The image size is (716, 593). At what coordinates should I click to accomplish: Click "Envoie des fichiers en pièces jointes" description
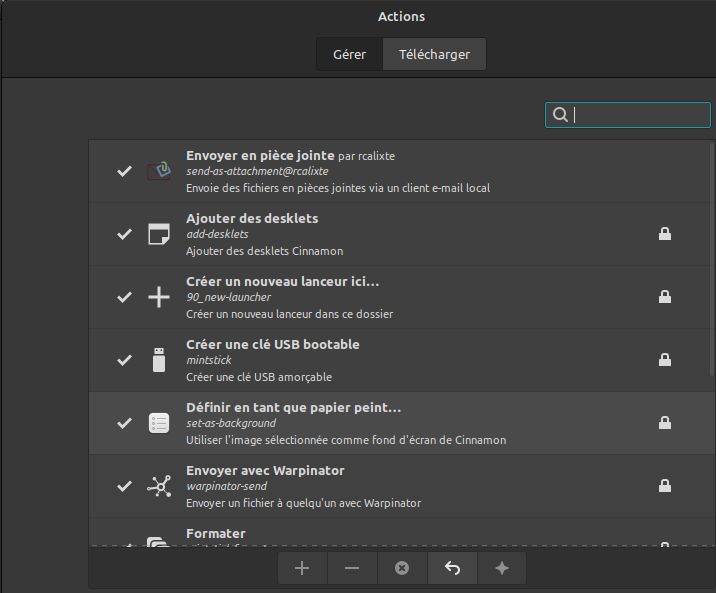pyautogui.click(x=338, y=188)
